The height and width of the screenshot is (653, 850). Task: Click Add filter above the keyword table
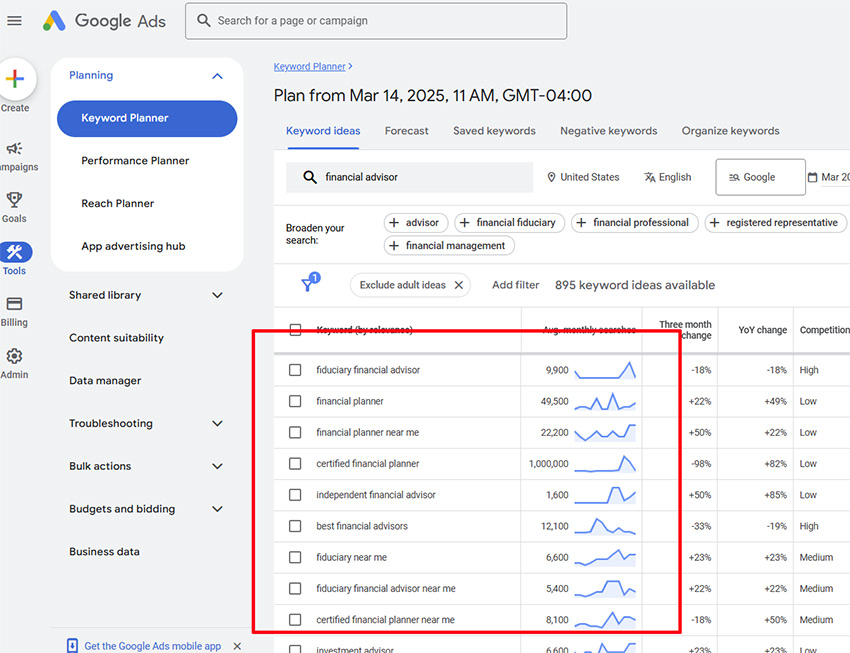point(515,284)
